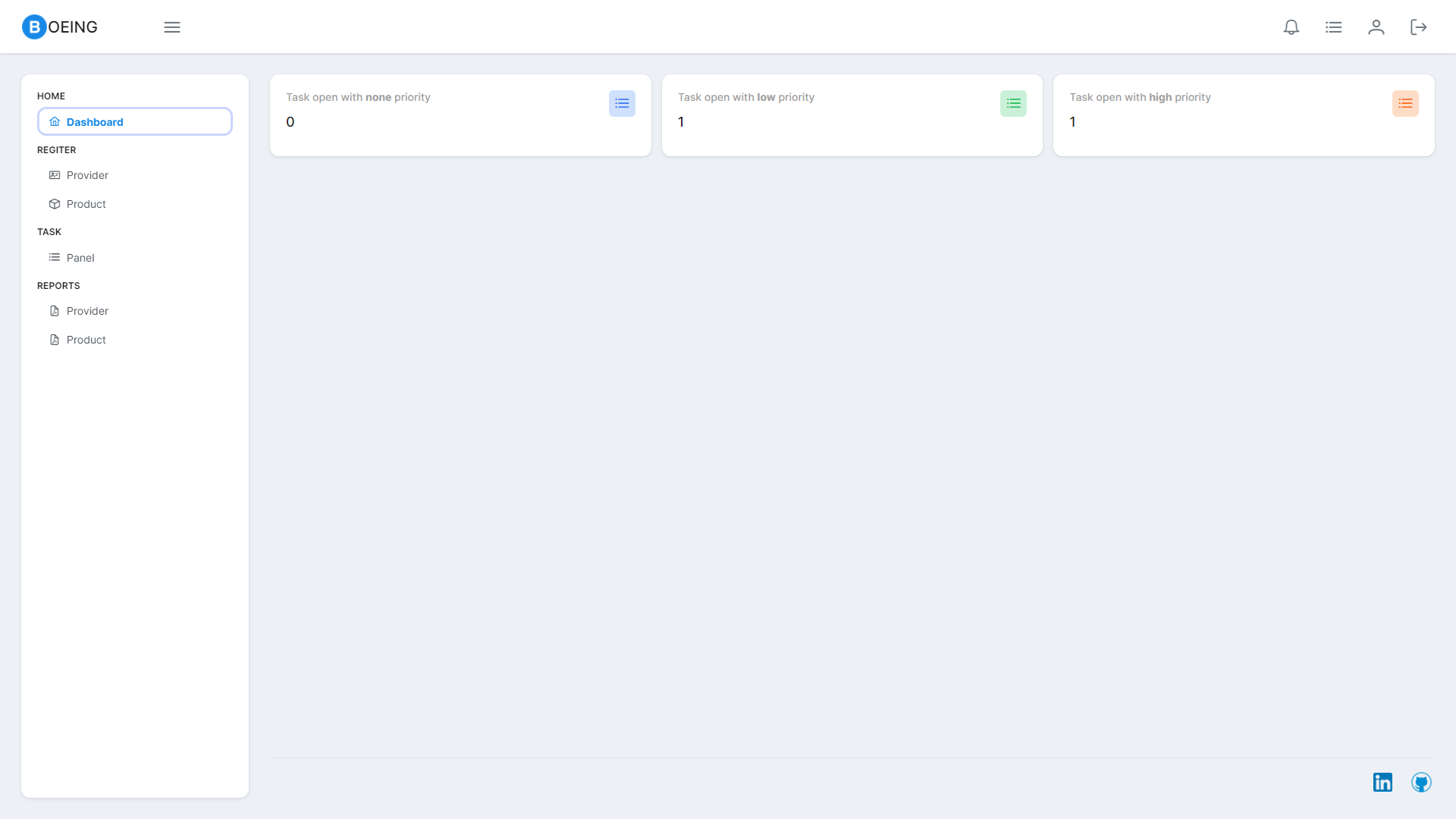Click the Boeing logo icon
1456x819 pixels.
pos(33,27)
